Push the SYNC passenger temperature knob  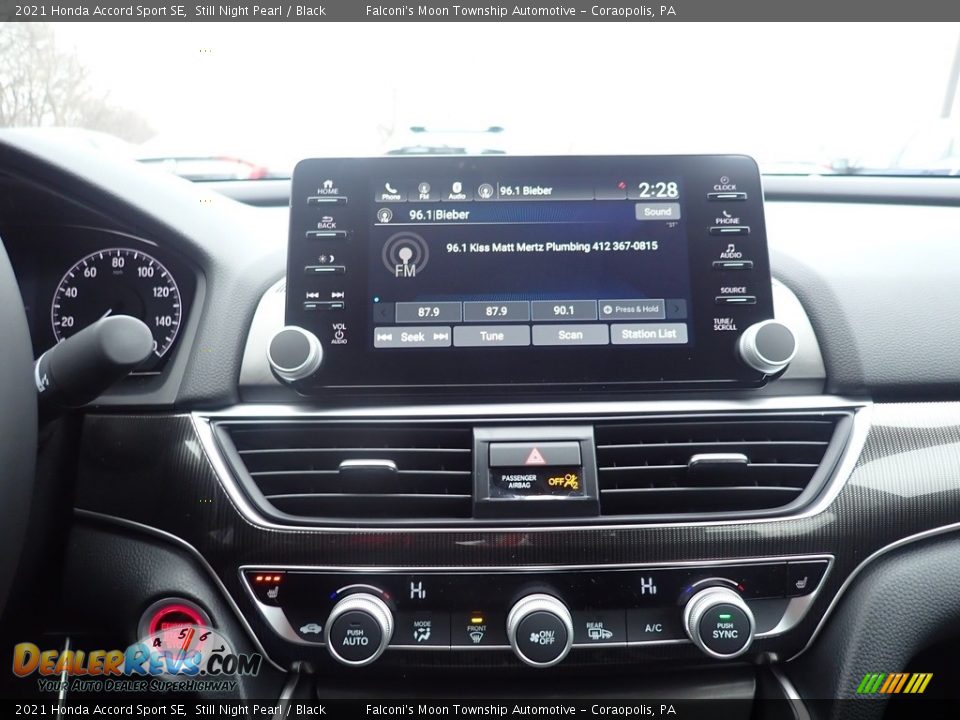[x=719, y=623]
